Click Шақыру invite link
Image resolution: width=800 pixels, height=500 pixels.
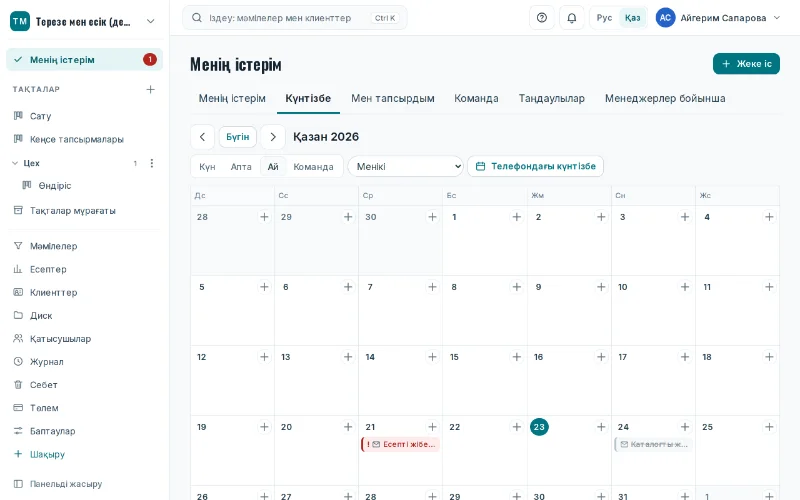[84, 454]
